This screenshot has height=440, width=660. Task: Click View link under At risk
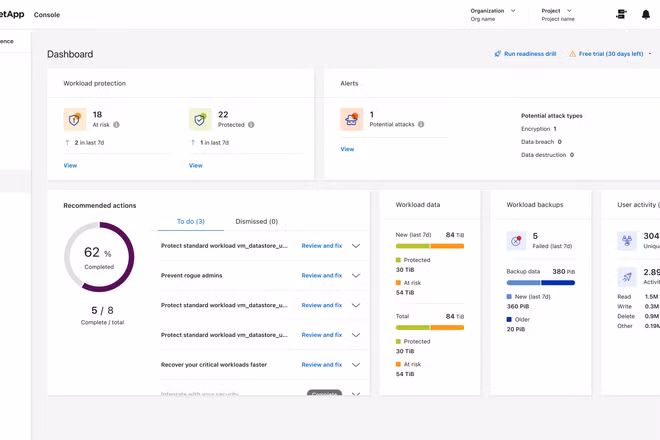[70, 165]
